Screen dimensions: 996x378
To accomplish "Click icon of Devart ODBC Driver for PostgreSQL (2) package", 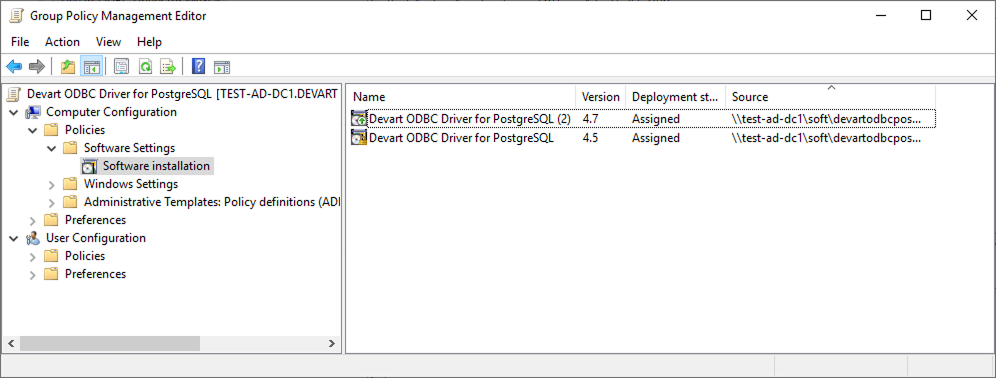I will [x=360, y=119].
